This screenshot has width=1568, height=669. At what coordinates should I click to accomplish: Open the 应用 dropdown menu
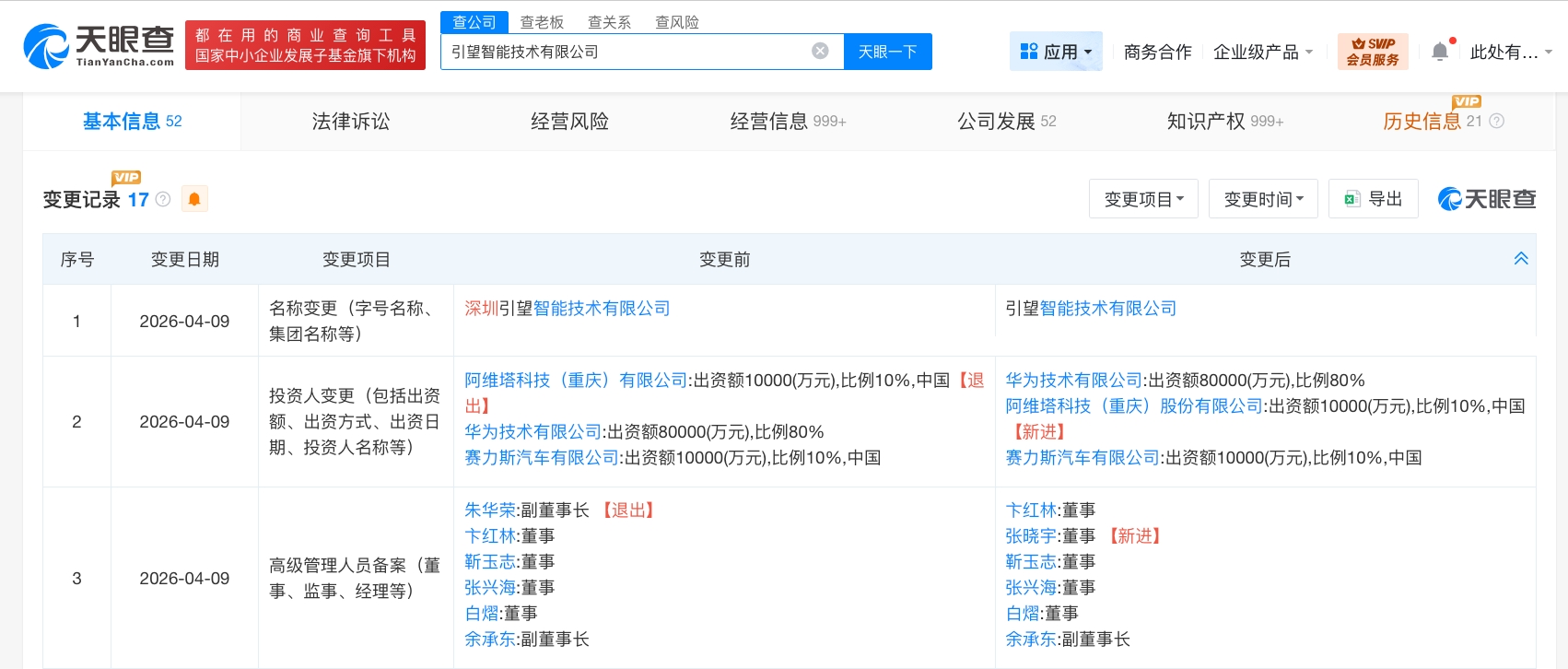(1056, 53)
